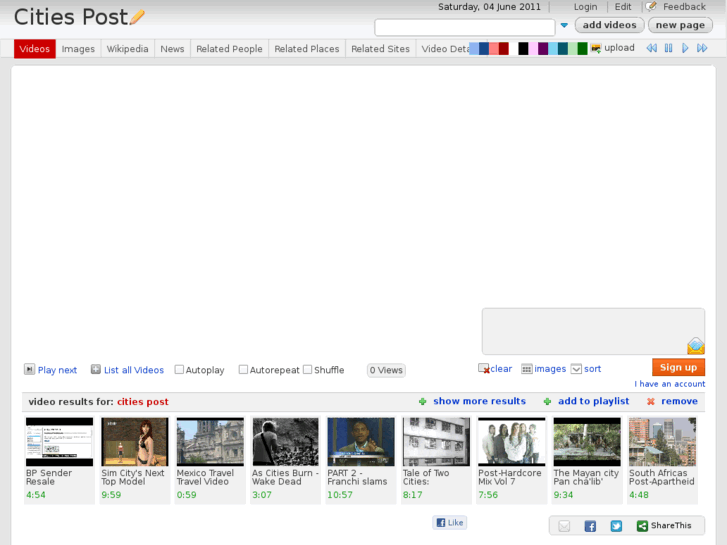Click the I have an account link
727x545 pixels.
[670, 384]
